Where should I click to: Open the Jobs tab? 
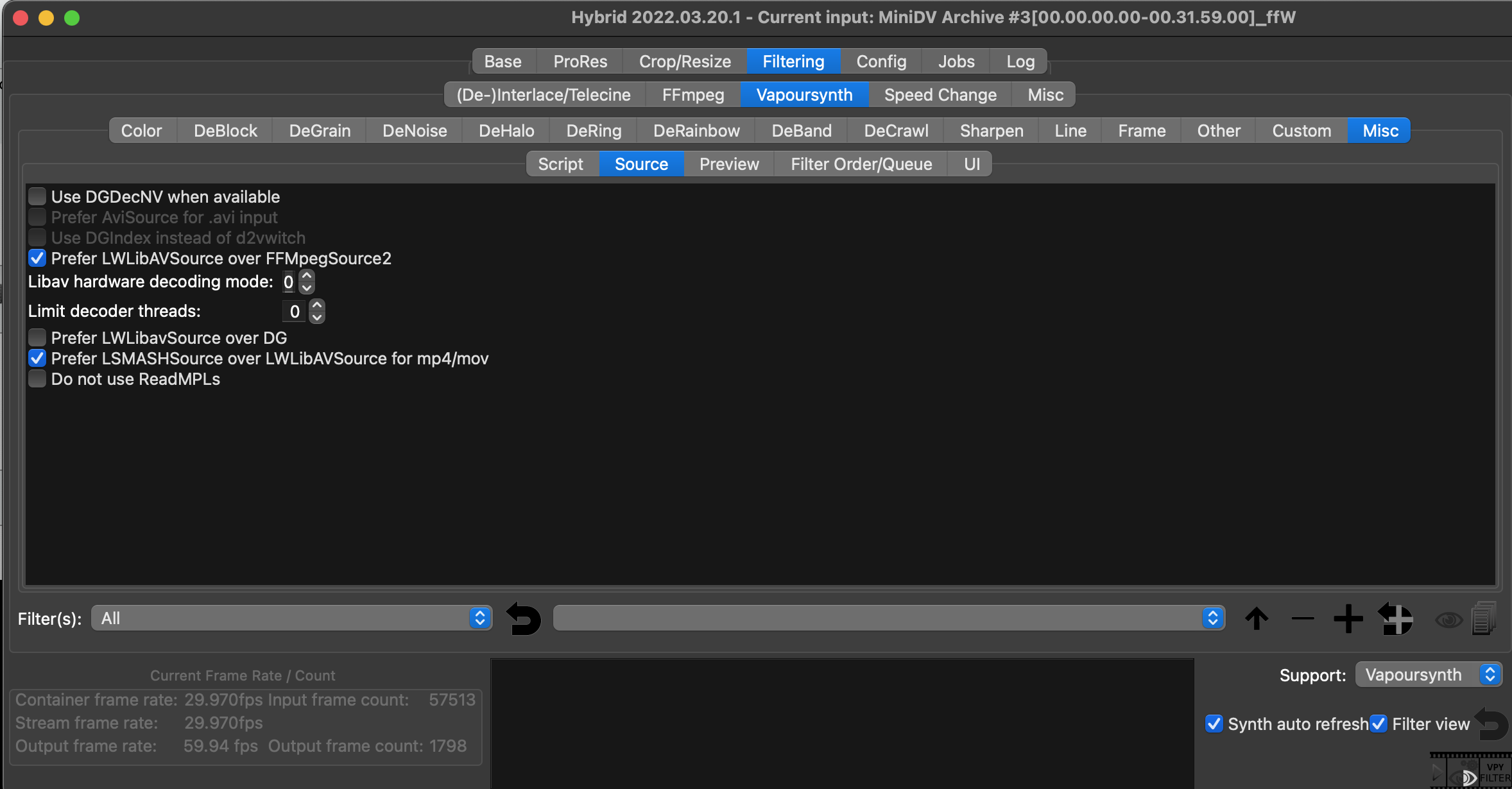coord(956,62)
